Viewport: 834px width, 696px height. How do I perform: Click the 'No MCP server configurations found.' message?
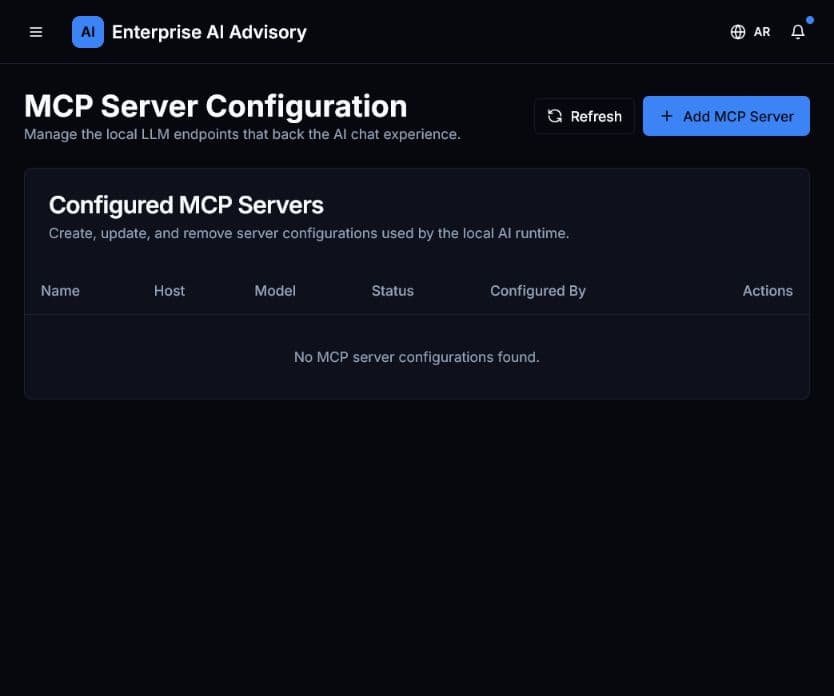[416, 357]
